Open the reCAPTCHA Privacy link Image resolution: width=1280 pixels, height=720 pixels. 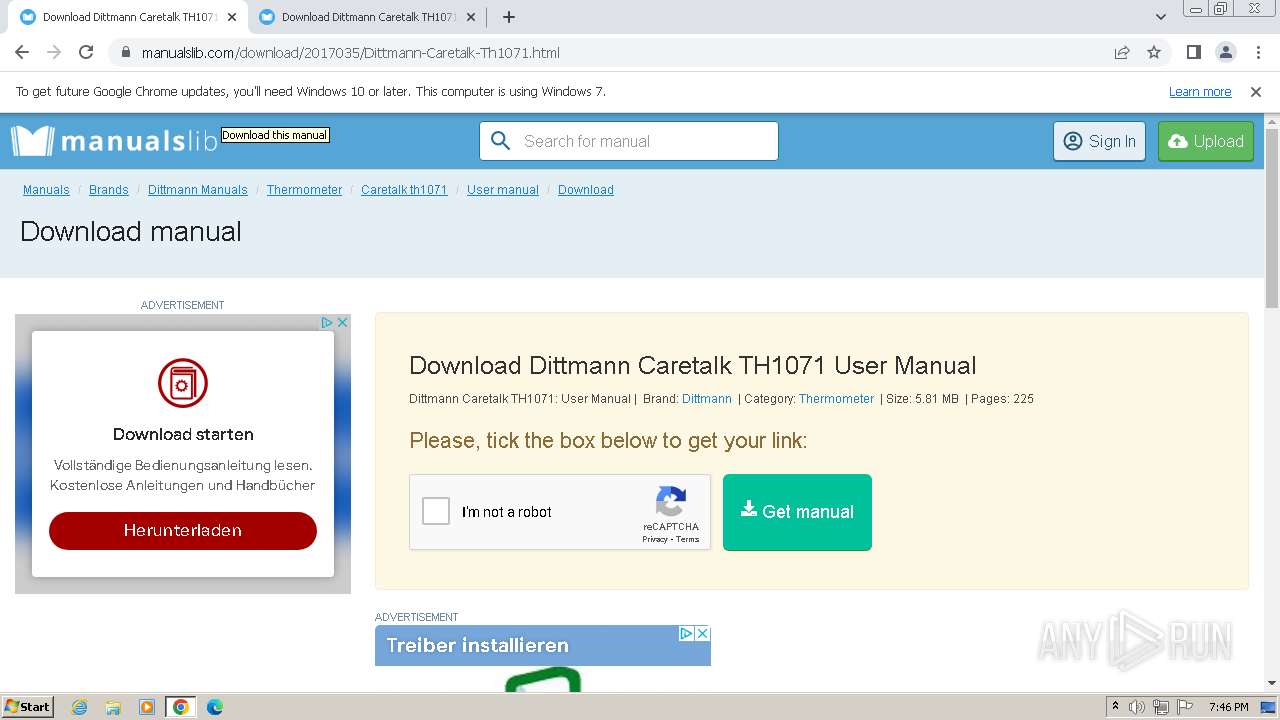pyautogui.click(x=655, y=540)
